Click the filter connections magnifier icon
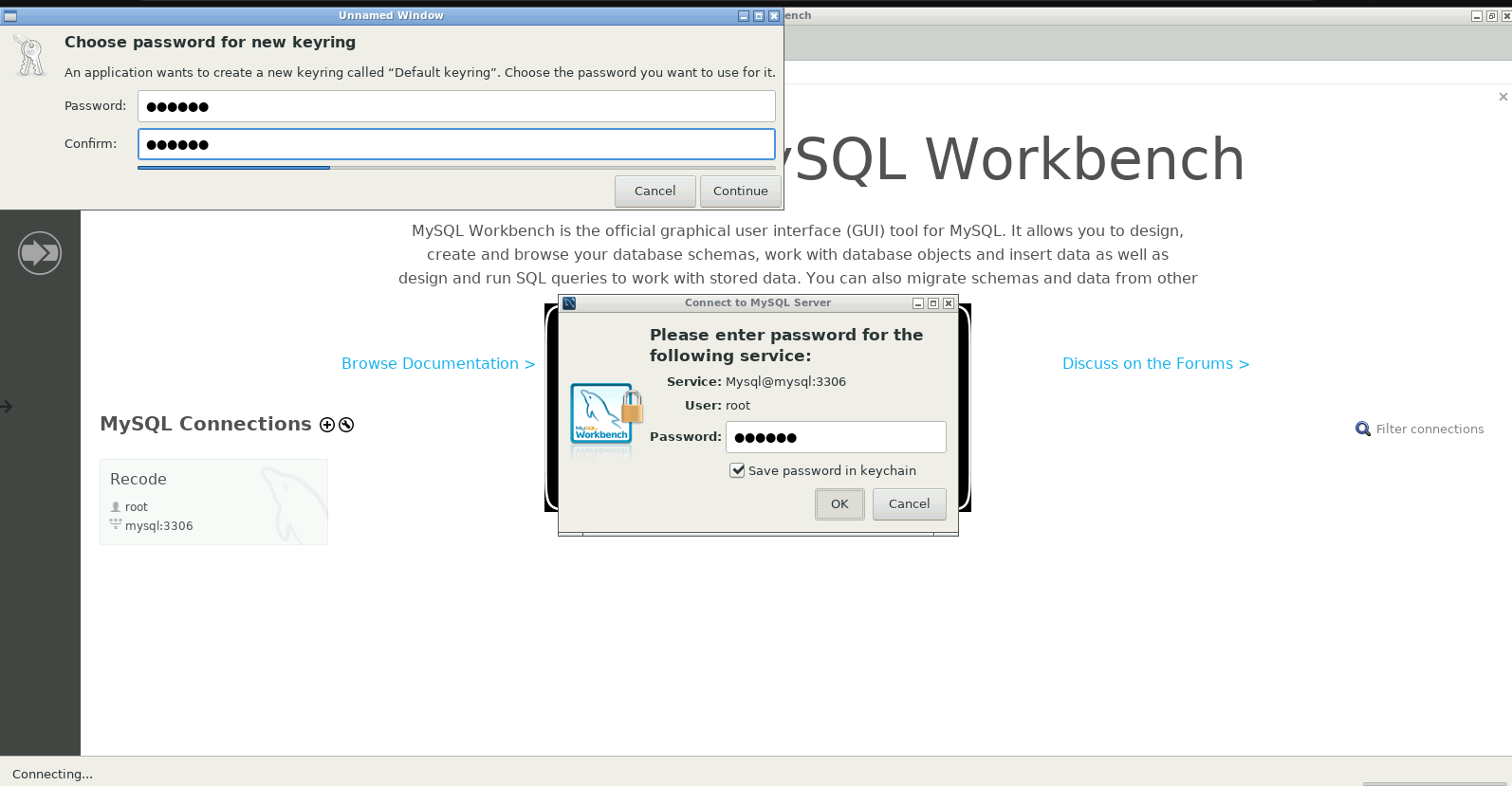The width and height of the screenshot is (1512, 786). pos(1363,430)
